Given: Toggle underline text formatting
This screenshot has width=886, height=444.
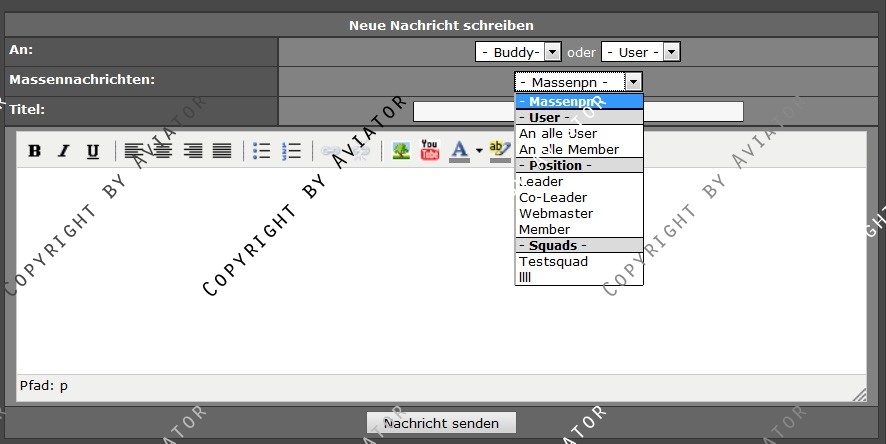Looking at the screenshot, I should tap(93, 151).
